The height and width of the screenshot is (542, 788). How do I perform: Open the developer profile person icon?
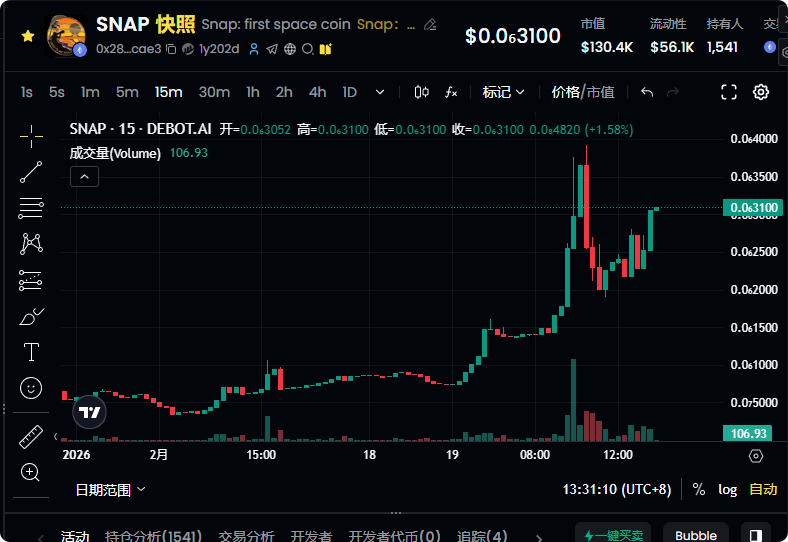click(x=254, y=49)
